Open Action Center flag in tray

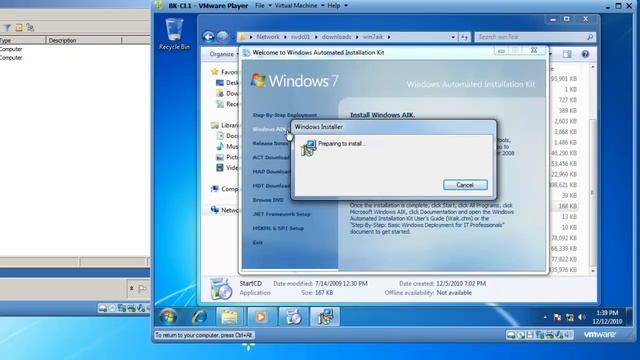coord(557,317)
